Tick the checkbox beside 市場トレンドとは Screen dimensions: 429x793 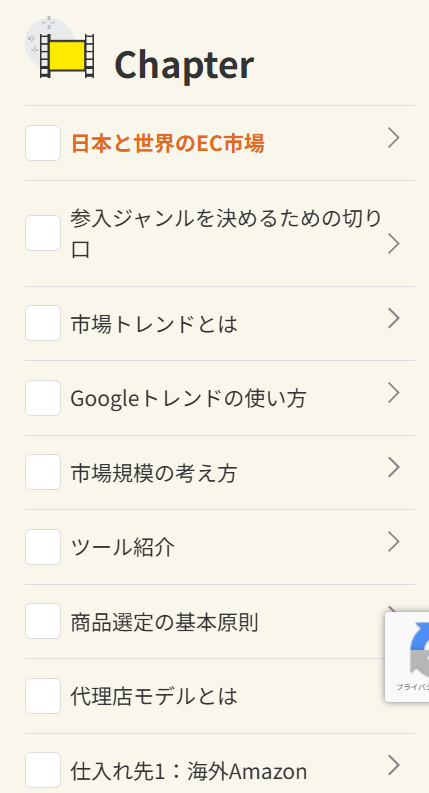[43, 323]
